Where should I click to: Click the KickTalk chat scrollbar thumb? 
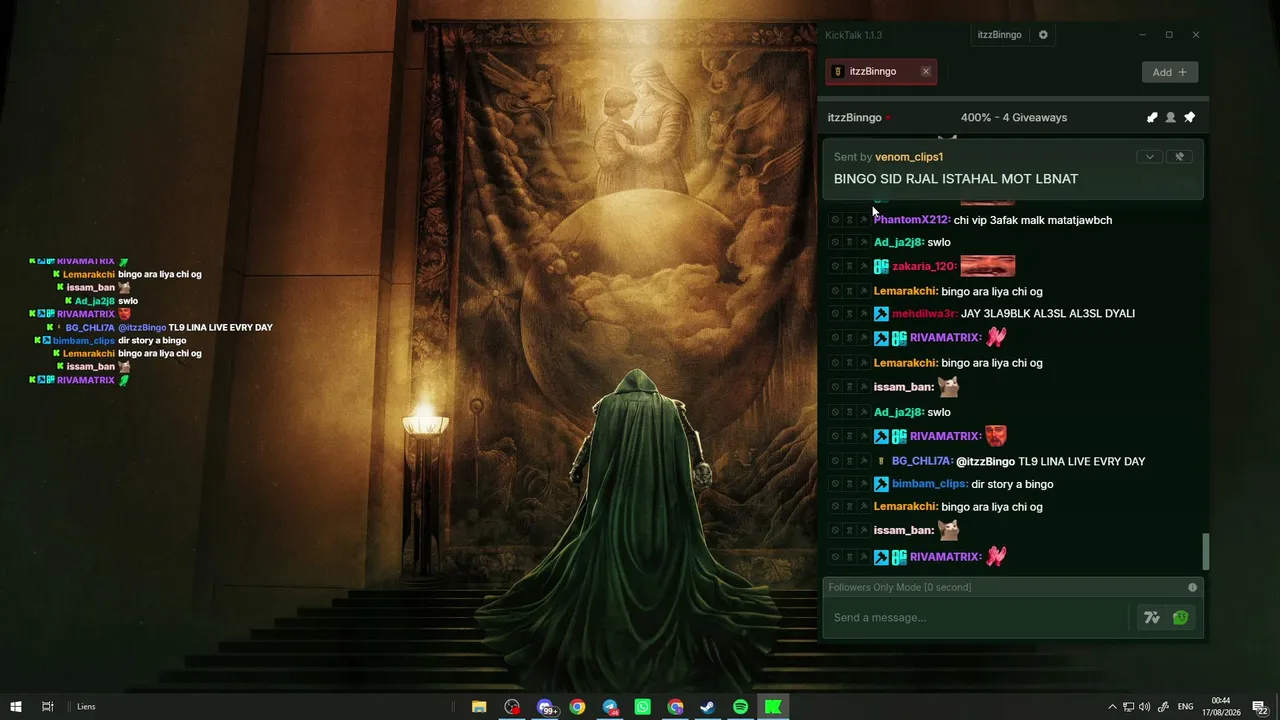1205,551
